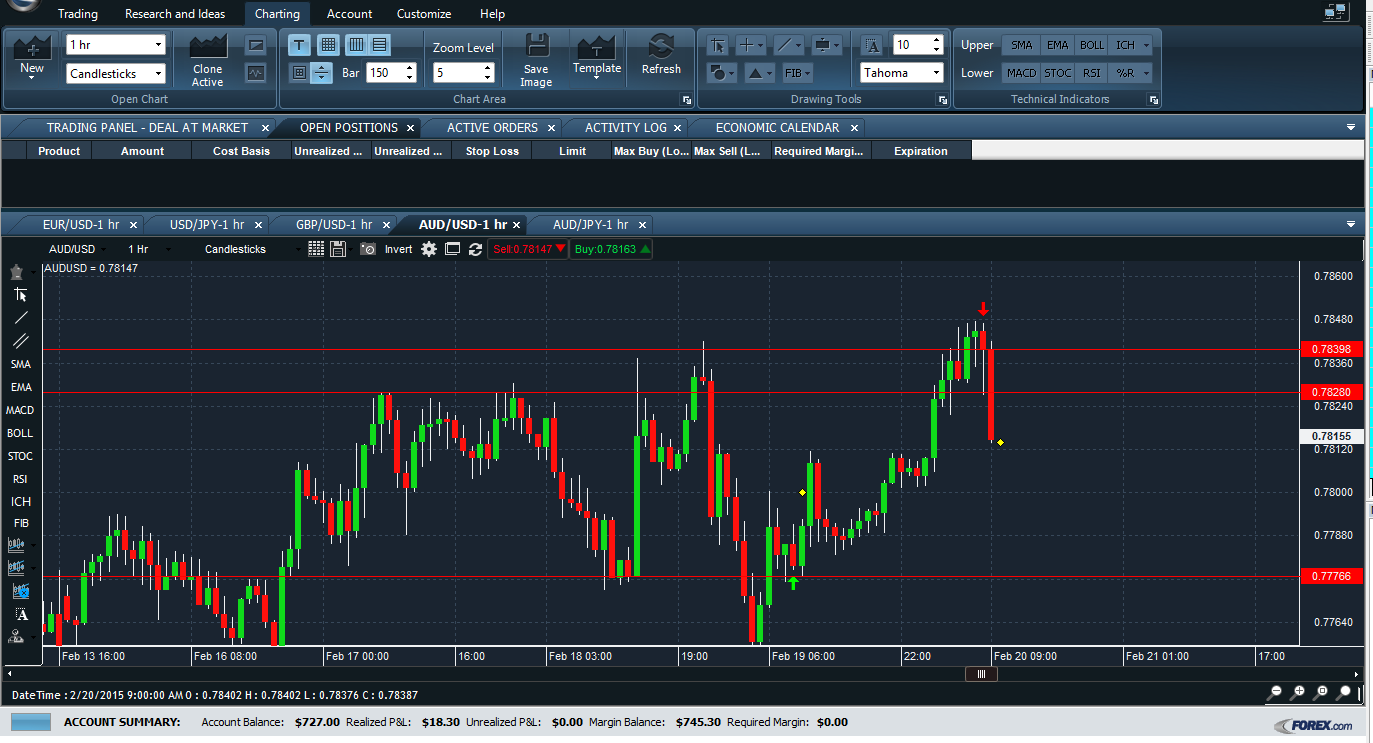
Task: Toggle the crosshair lock button beside Bar
Action: point(321,73)
